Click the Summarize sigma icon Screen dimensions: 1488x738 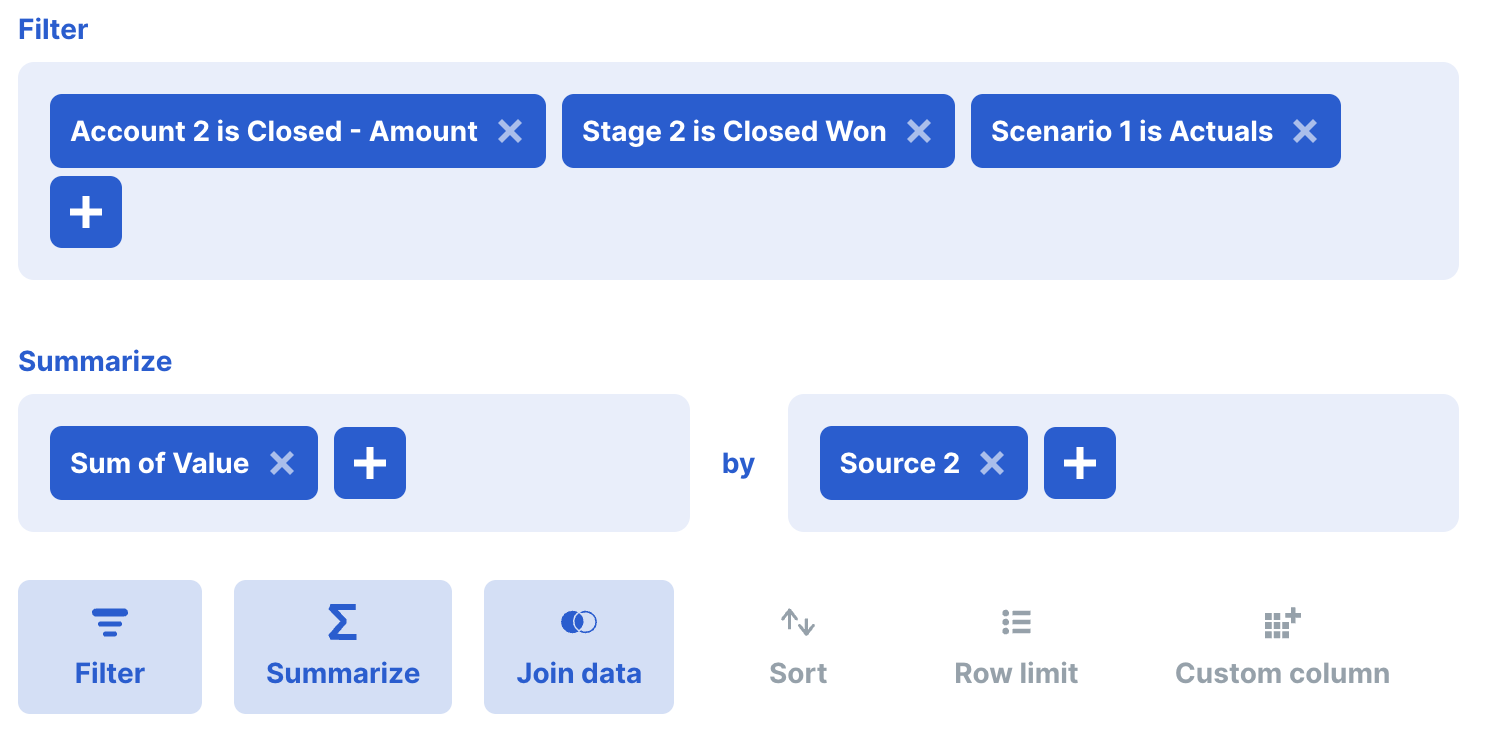click(342, 620)
